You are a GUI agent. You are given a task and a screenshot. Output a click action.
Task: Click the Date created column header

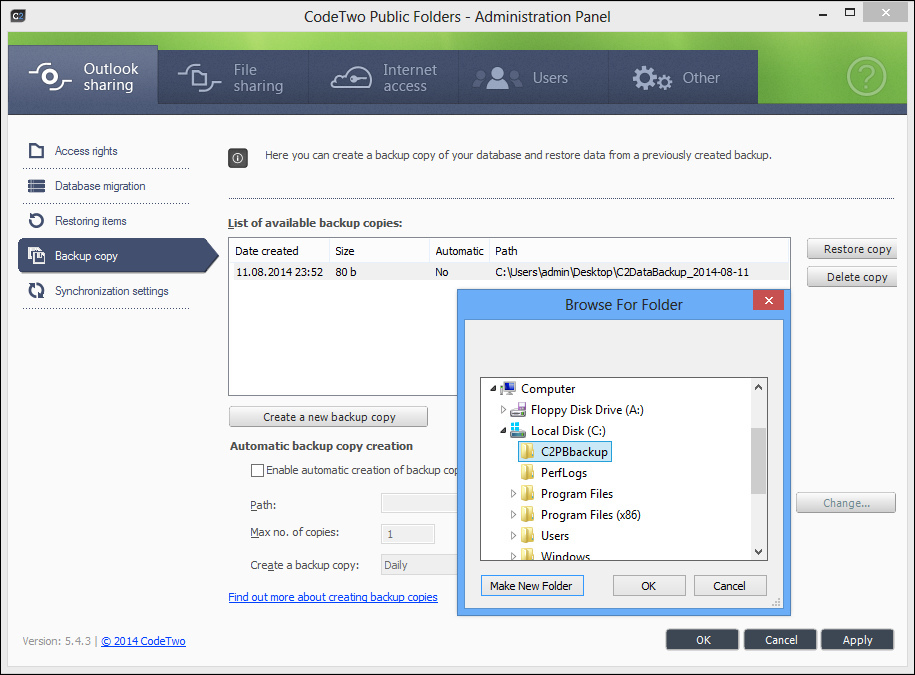tap(280, 251)
